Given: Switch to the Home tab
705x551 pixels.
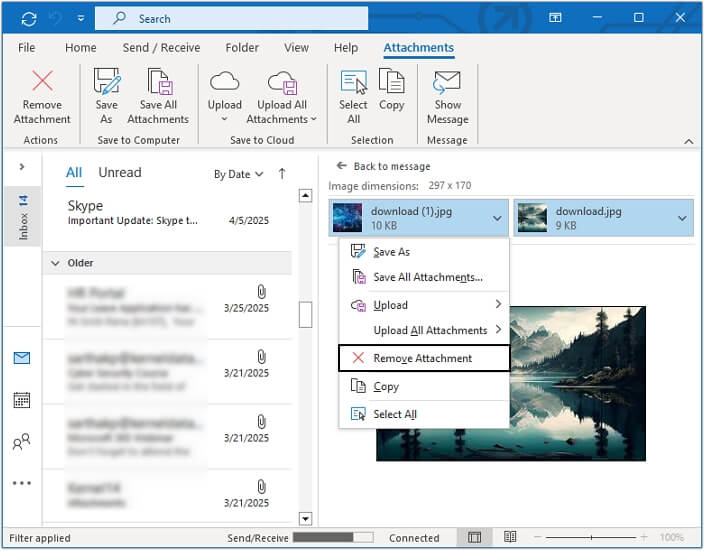Looking at the screenshot, I should (80, 48).
